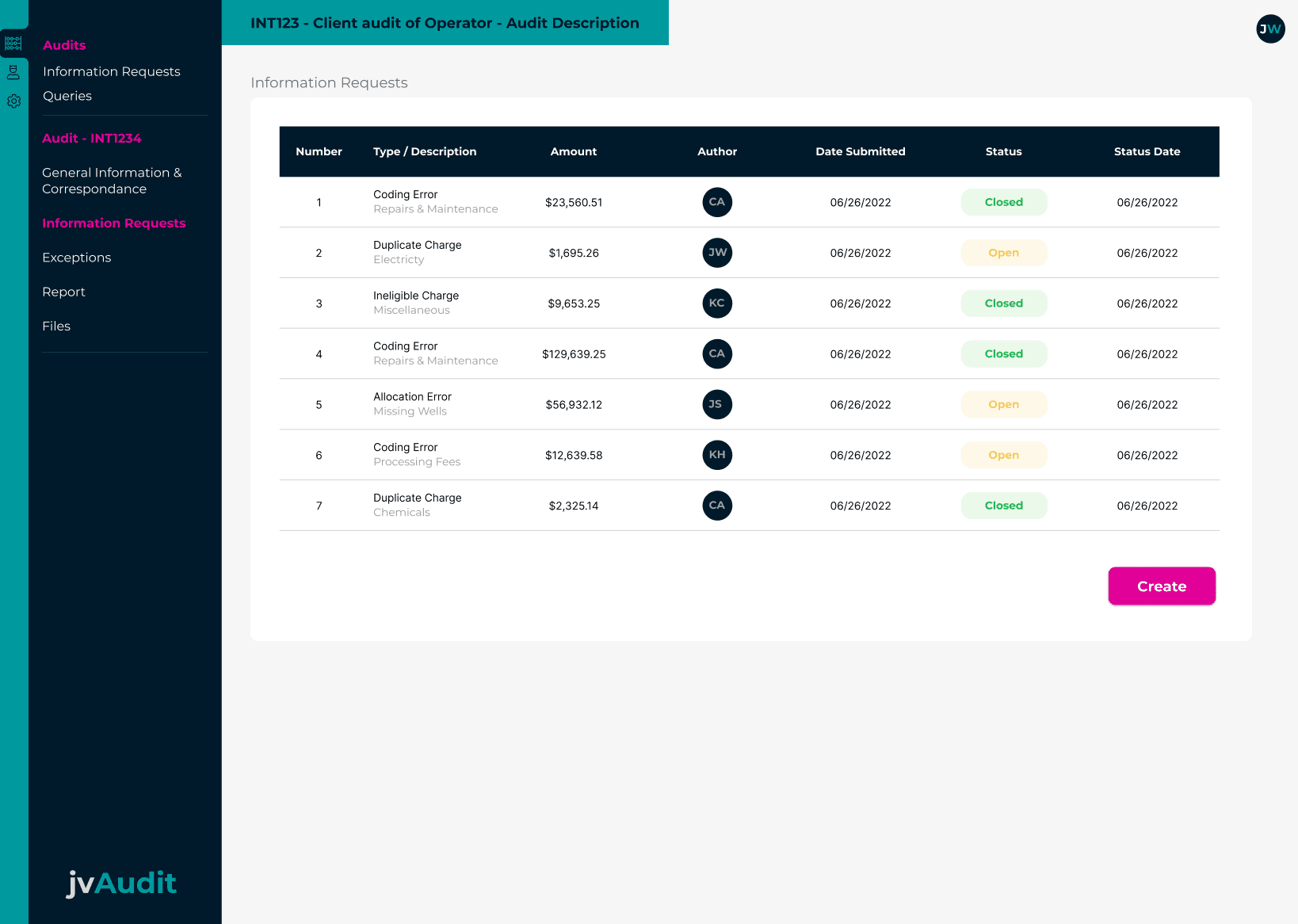Image resolution: width=1298 pixels, height=924 pixels.
Task: Select the user management icon in sidebar
Action: tap(13, 72)
